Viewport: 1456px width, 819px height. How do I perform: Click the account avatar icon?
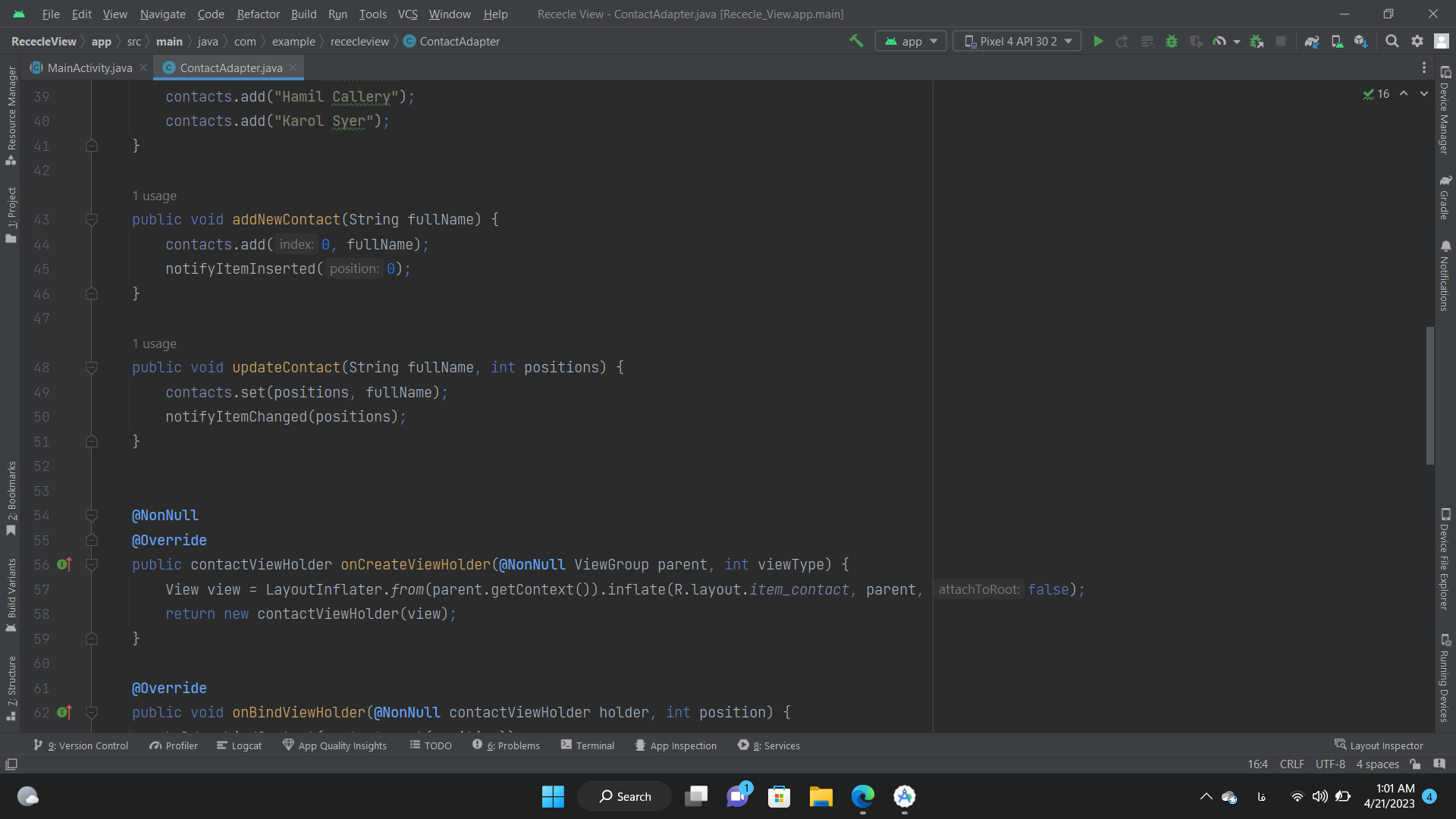1442,41
